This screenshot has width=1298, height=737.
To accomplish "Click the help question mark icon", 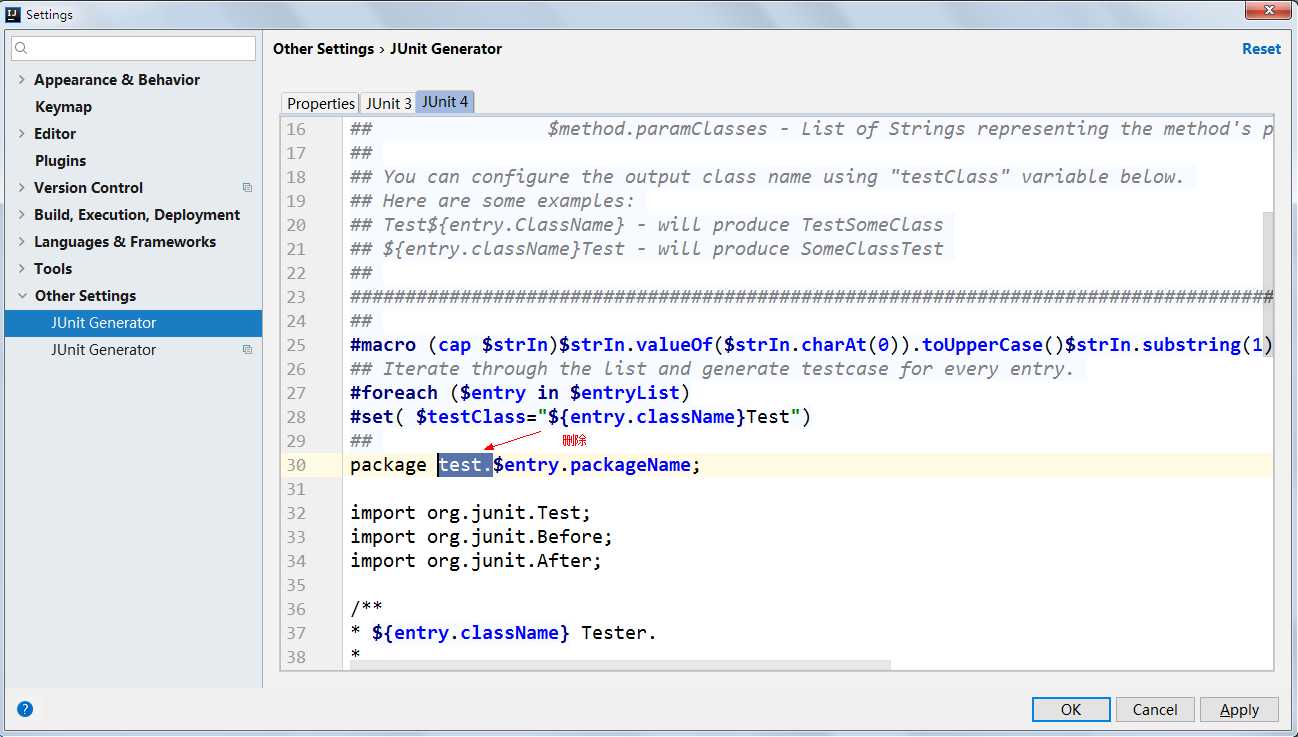I will pyautogui.click(x=25, y=709).
